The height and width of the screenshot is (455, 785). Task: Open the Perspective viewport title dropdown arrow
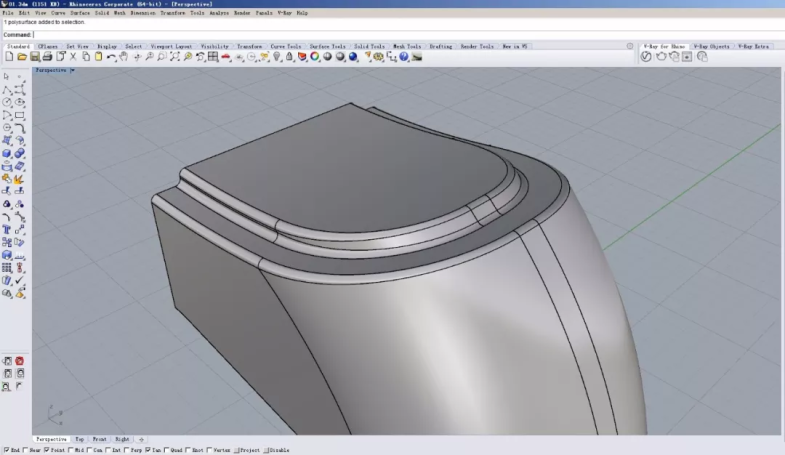point(73,71)
